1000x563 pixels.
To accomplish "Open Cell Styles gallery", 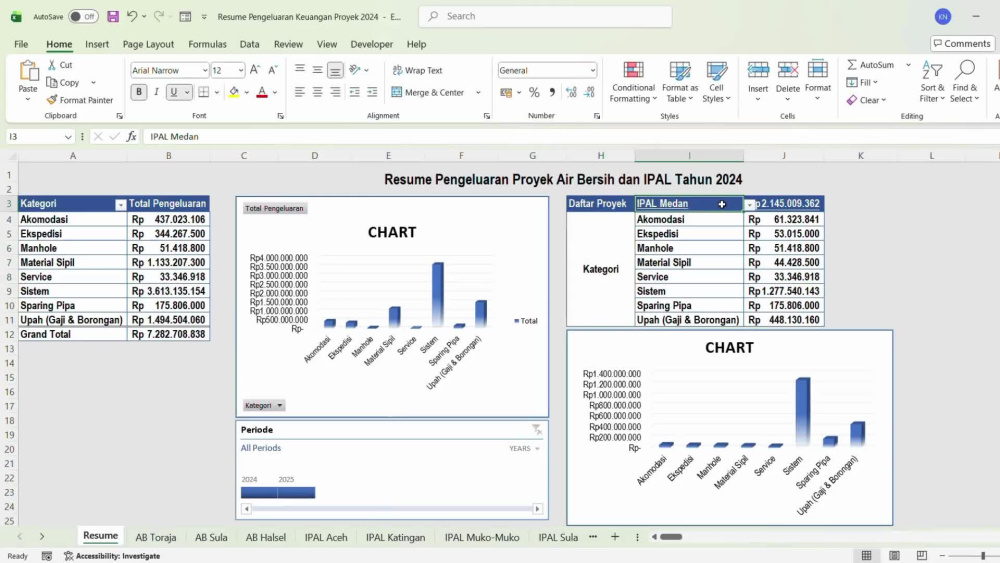I will click(x=716, y=82).
